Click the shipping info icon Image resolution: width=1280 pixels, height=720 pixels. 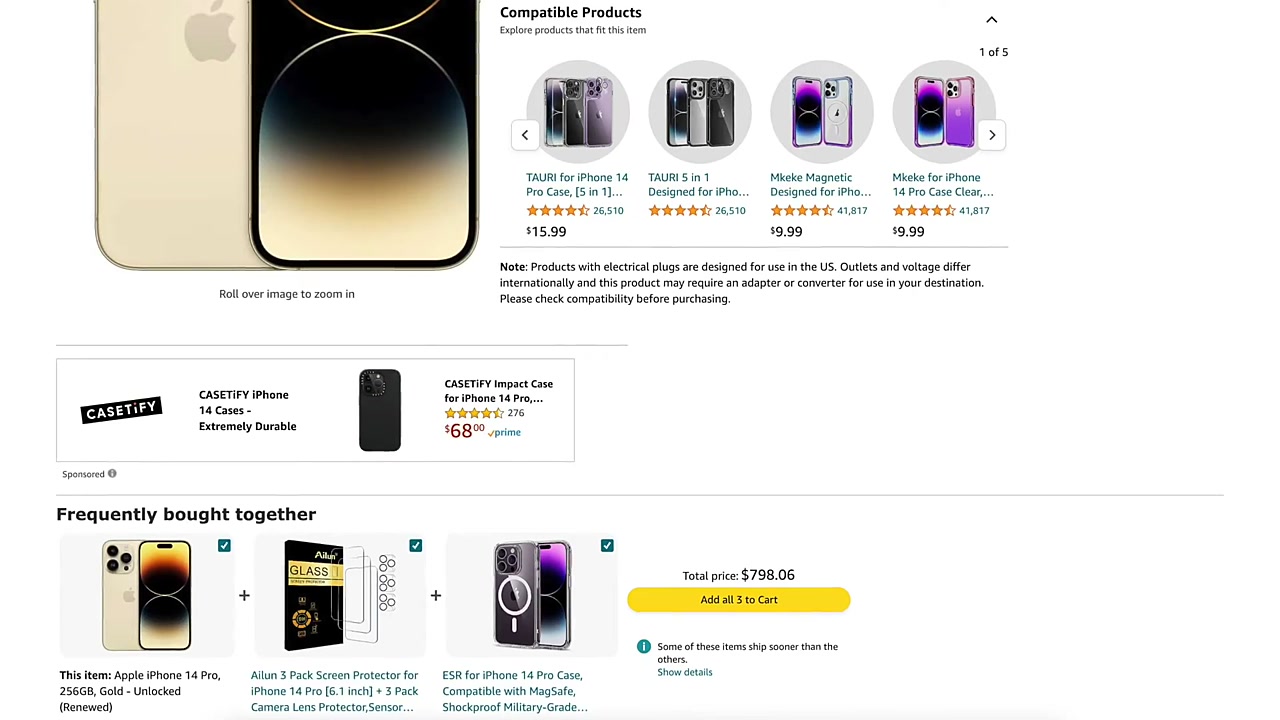[644, 647]
